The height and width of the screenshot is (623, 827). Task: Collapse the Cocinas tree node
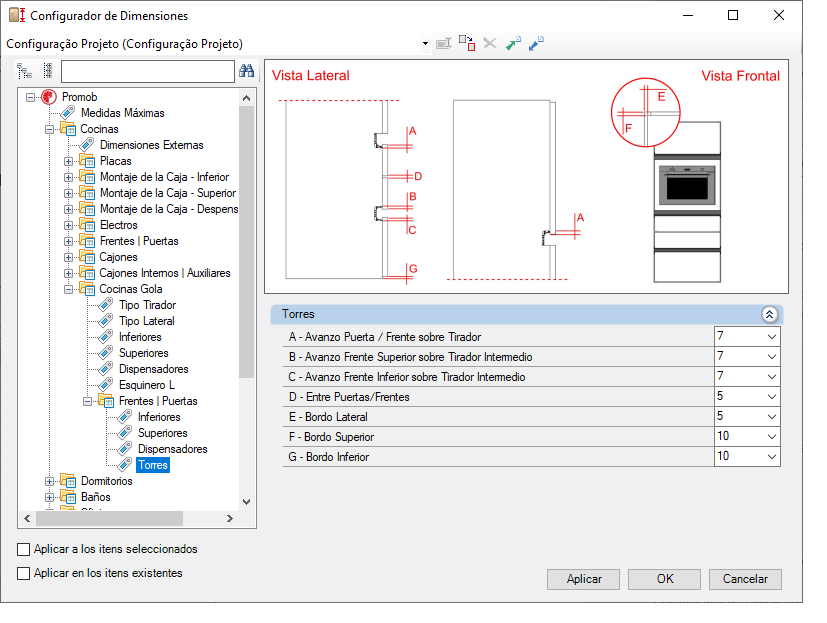pyautogui.click(x=50, y=129)
